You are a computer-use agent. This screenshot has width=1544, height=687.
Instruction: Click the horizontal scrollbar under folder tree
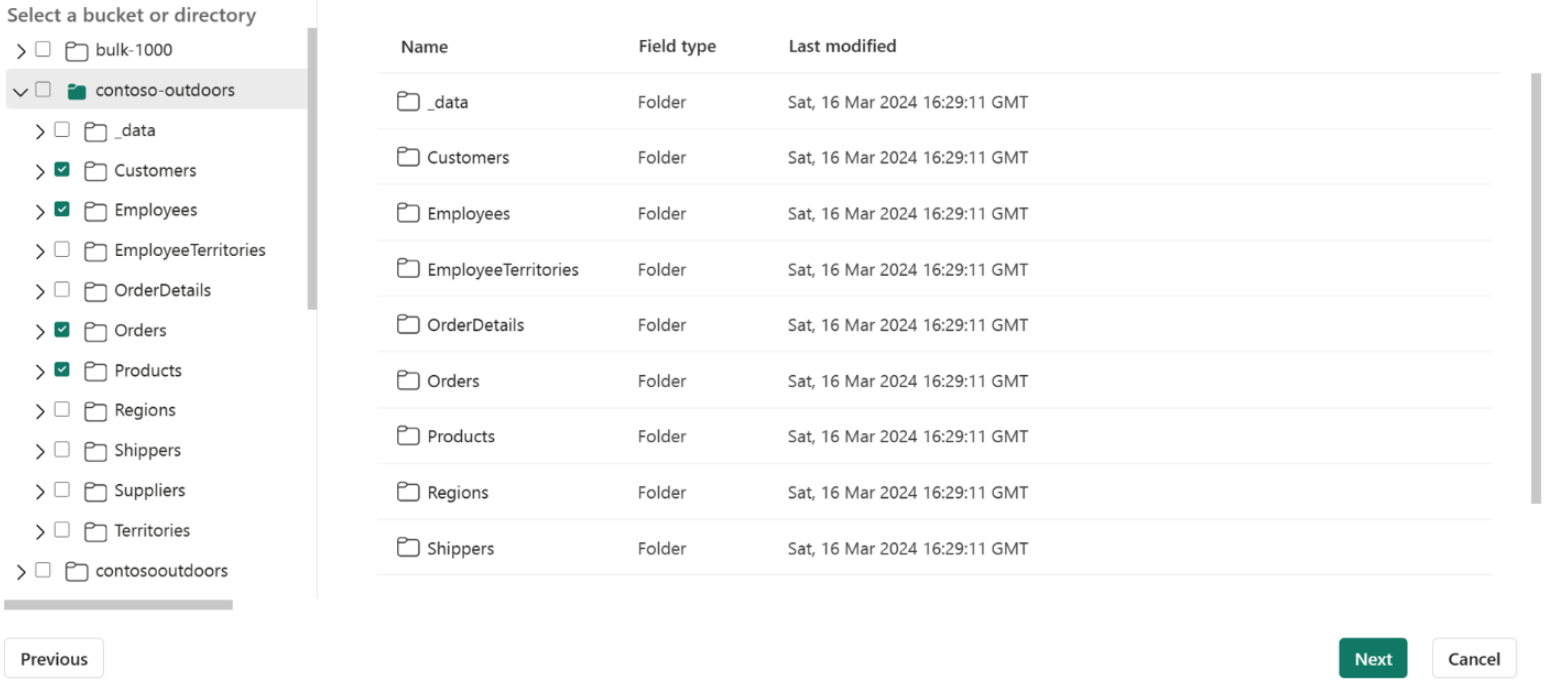[x=118, y=604]
